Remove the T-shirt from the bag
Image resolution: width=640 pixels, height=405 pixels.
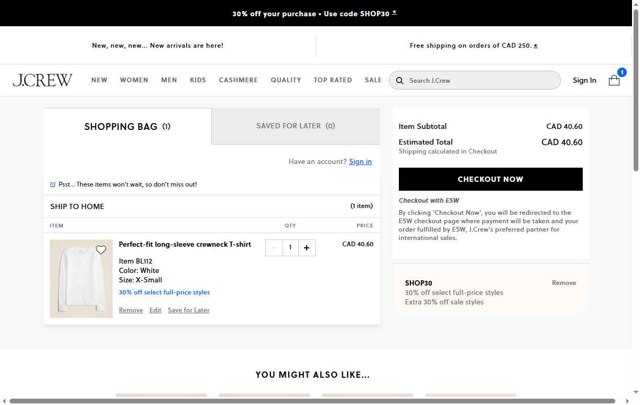131,310
